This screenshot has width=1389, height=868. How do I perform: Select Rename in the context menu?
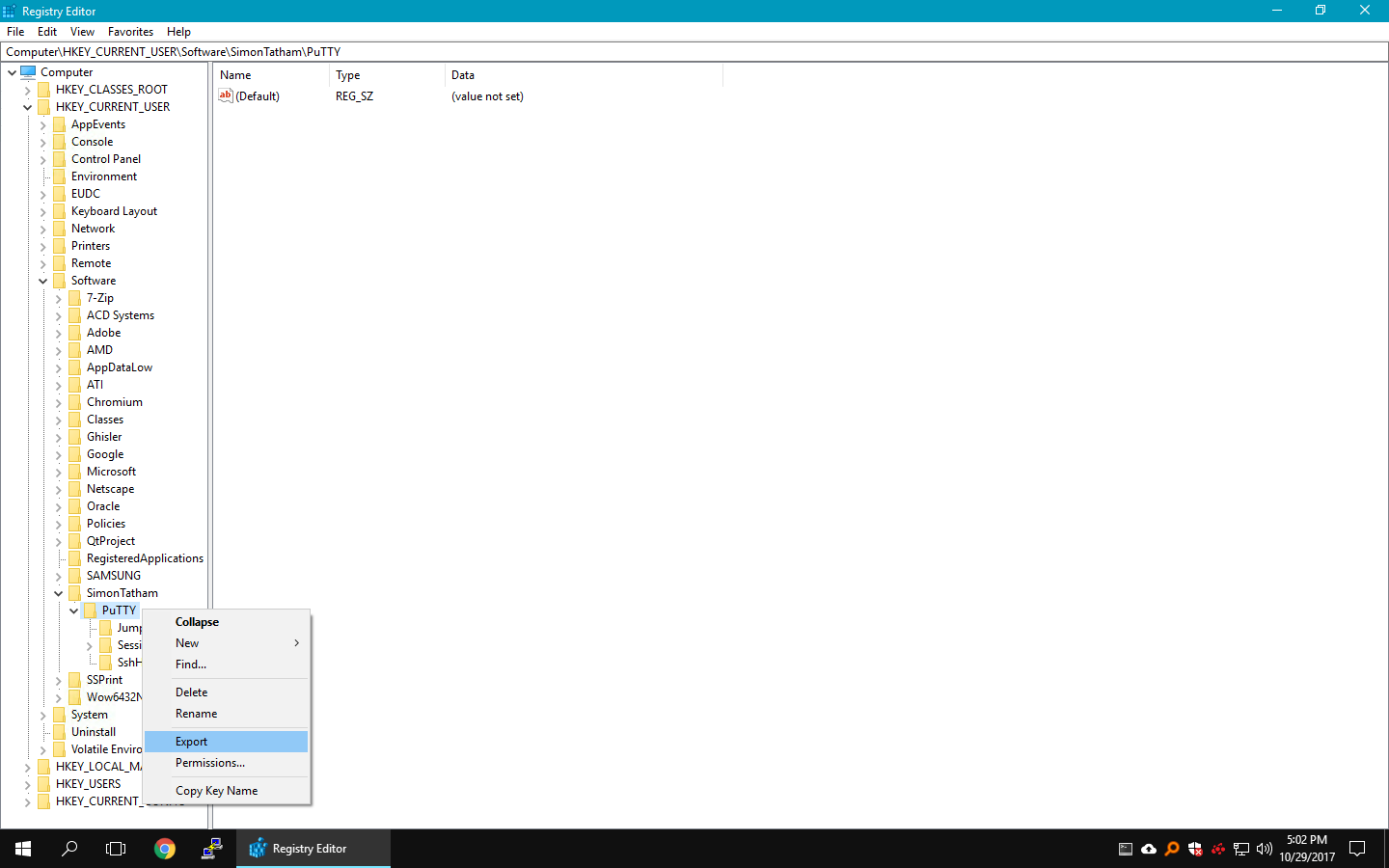pyautogui.click(x=226, y=714)
